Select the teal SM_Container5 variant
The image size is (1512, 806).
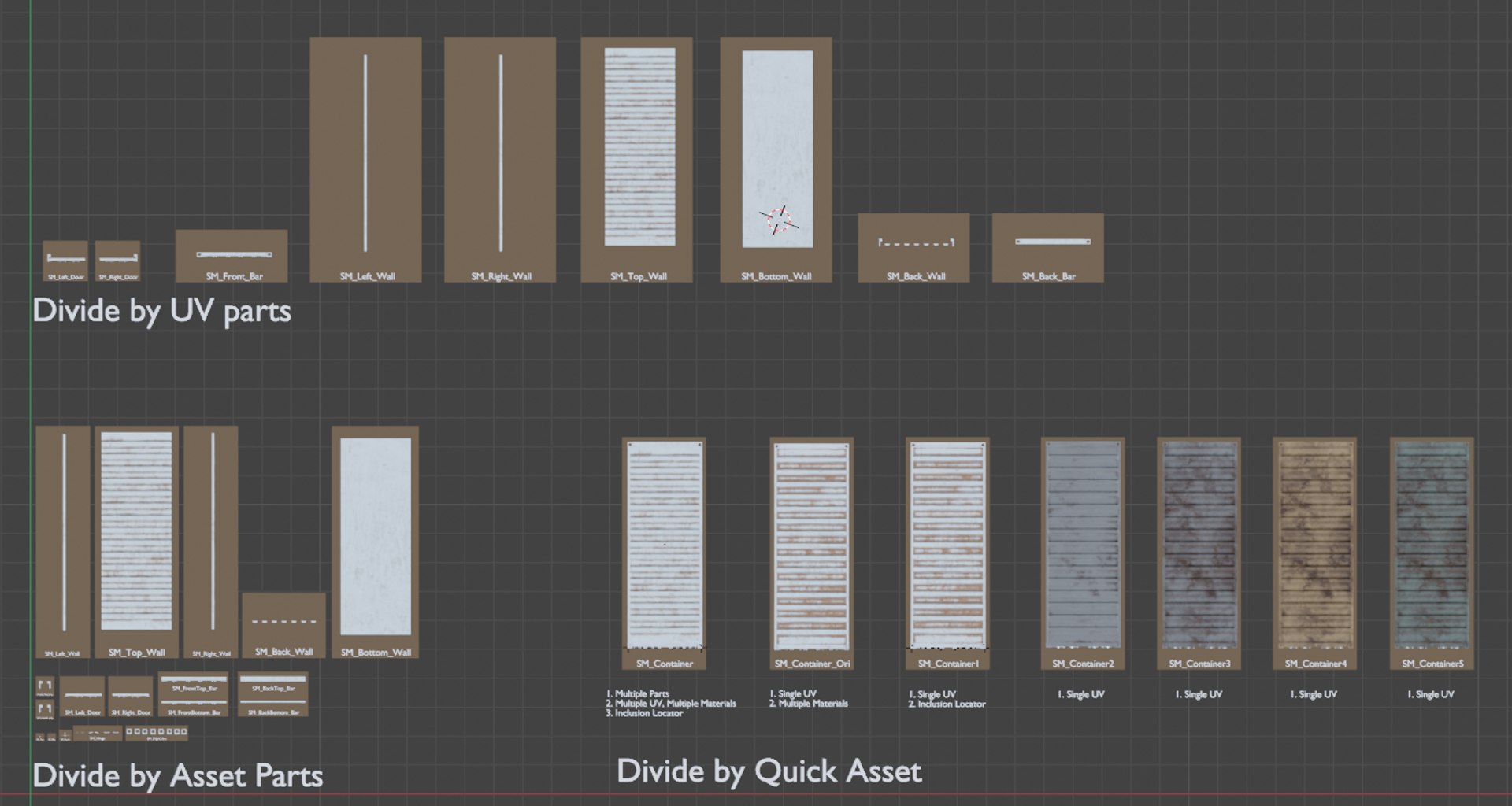coord(1432,554)
